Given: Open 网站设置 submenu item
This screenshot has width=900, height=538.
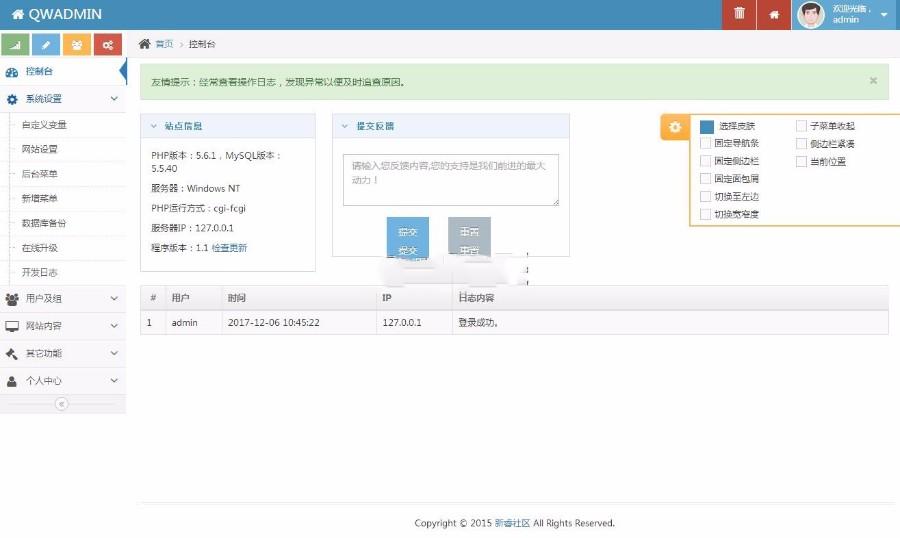Looking at the screenshot, I should click(40, 149).
